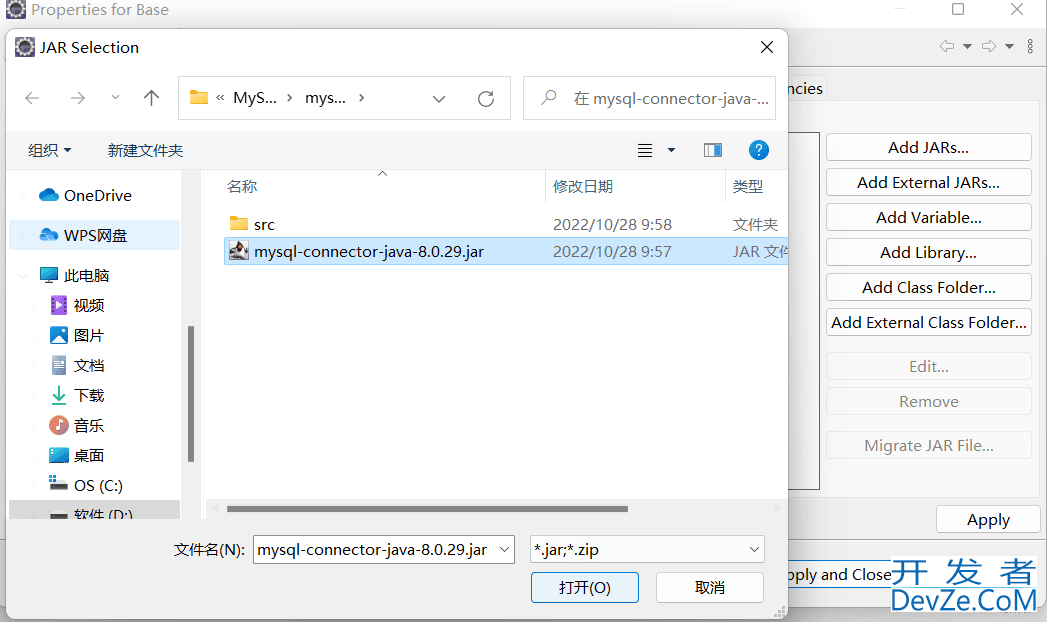Click the jar file icon in the list
1047x622 pixels.
239,251
